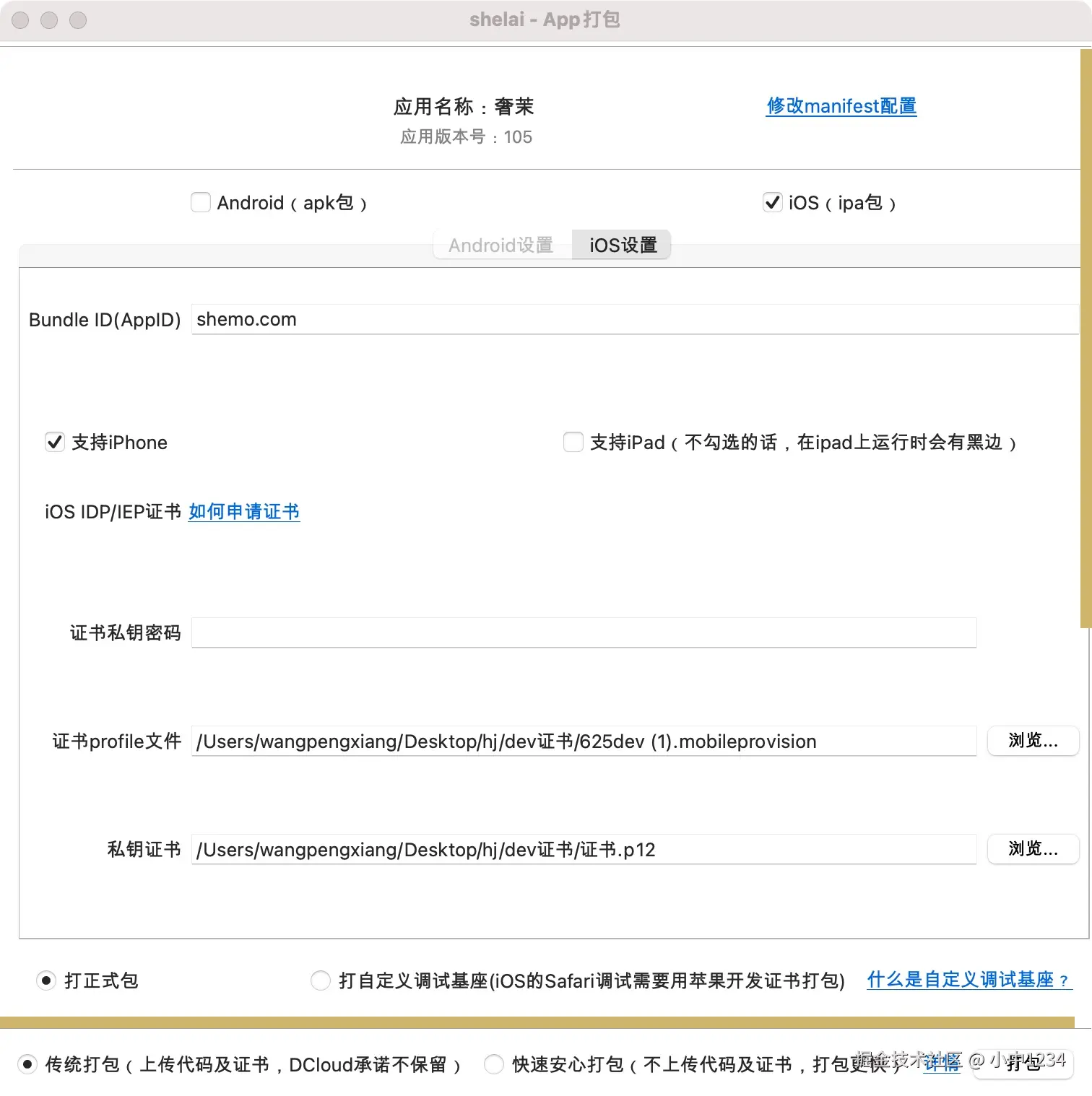Click the 详情 link at the bottom
The height and width of the screenshot is (1096, 1092).
click(942, 1062)
